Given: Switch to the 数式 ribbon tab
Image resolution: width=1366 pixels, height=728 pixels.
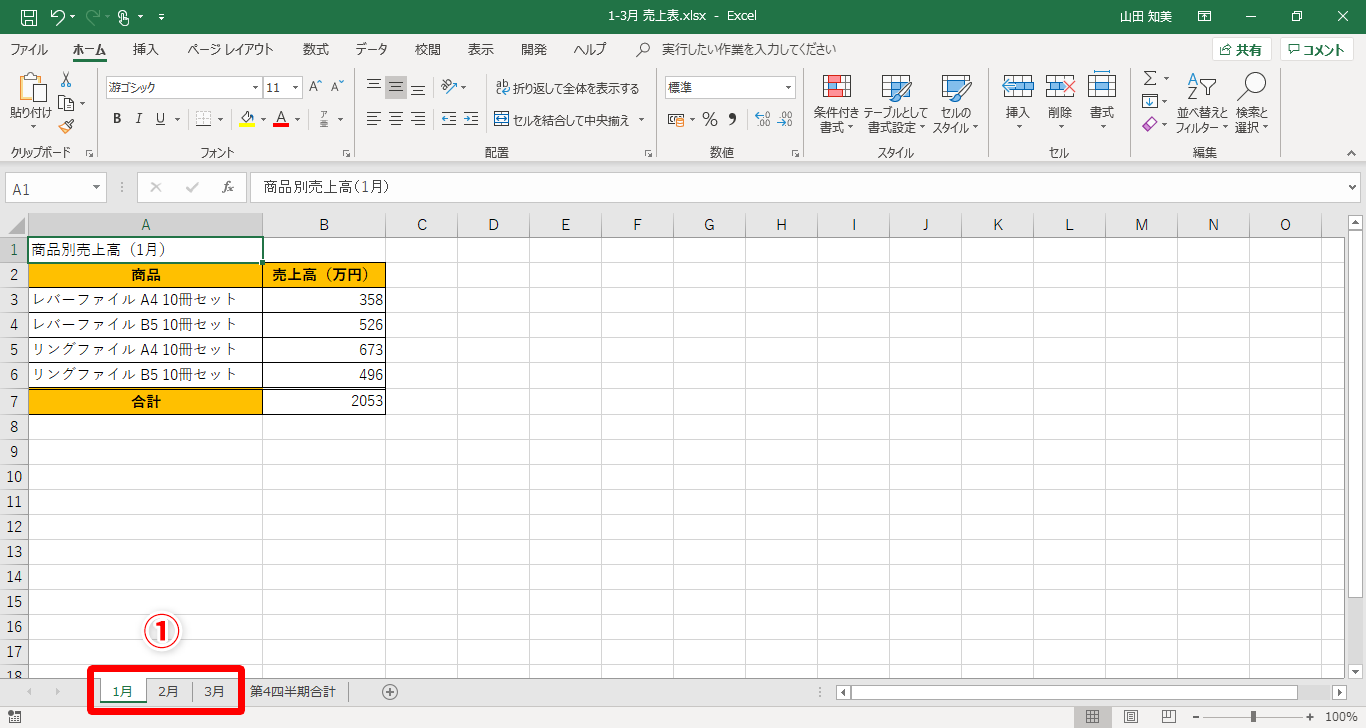Looking at the screenshot, I should [x=316, y=49].
